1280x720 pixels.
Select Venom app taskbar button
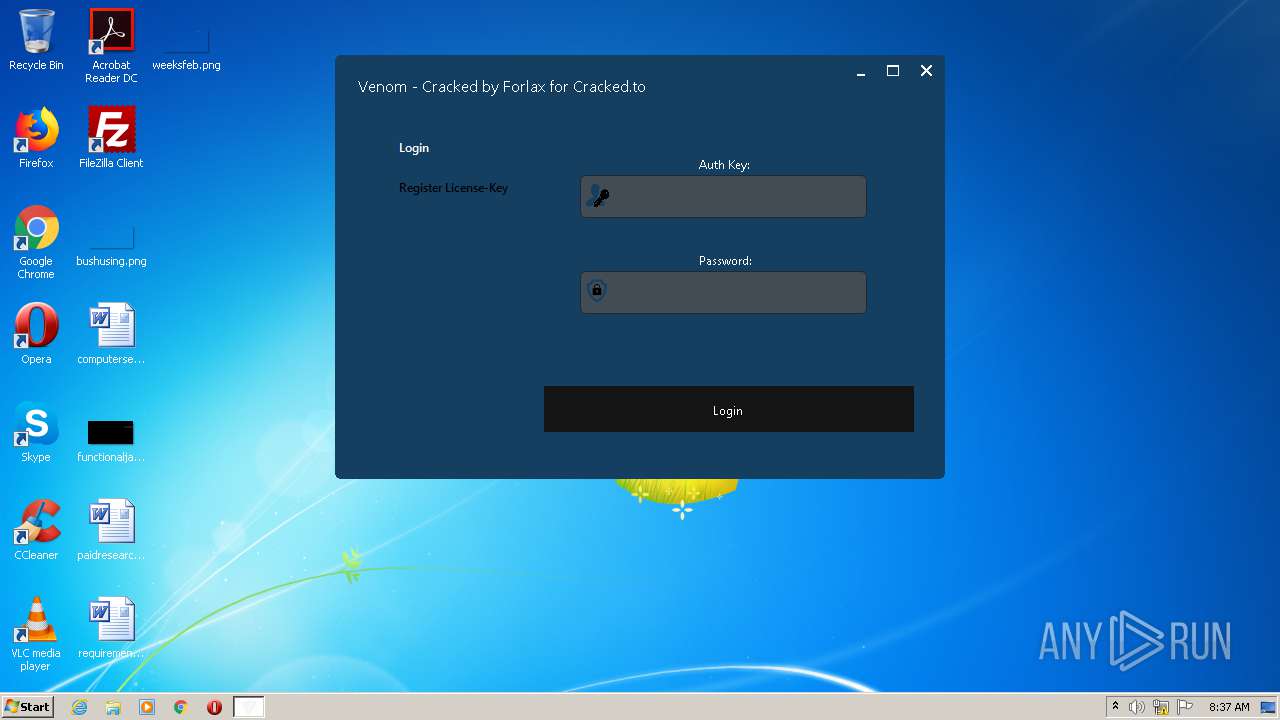pos(249,707)
